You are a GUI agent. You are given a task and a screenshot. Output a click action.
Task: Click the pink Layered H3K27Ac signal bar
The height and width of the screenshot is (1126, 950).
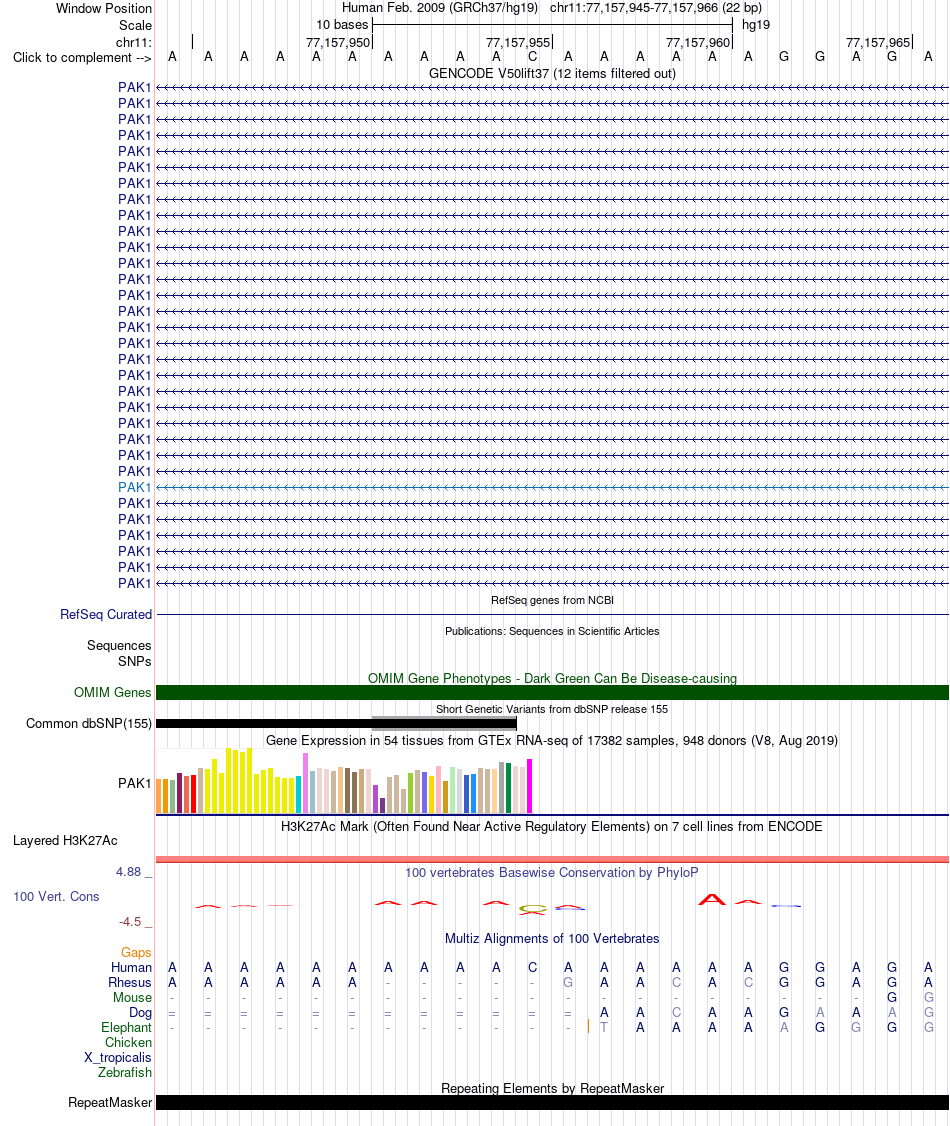(x=552, y=859)
